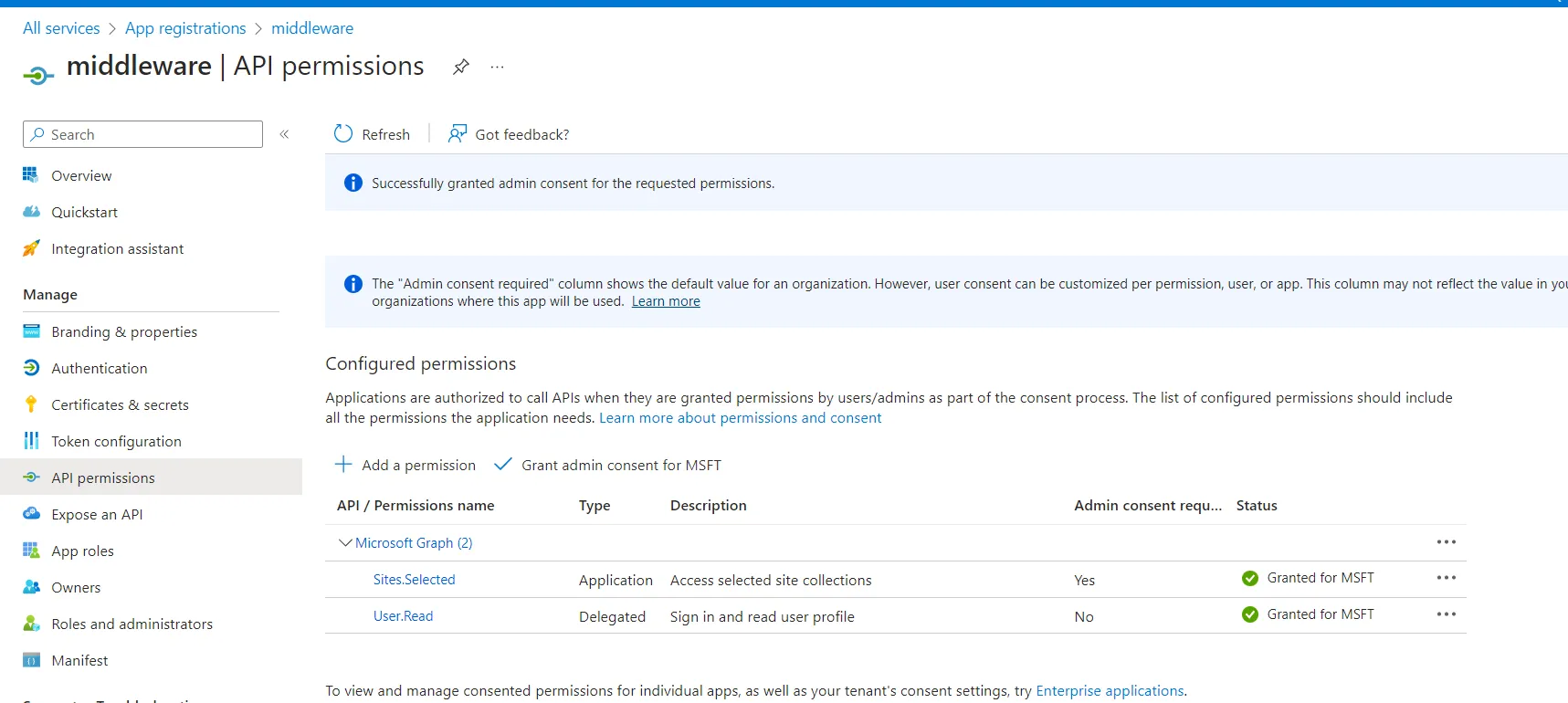1568x703 pixels.
Task: Click the Expose an API cloud icon
Action: point(31,513)
